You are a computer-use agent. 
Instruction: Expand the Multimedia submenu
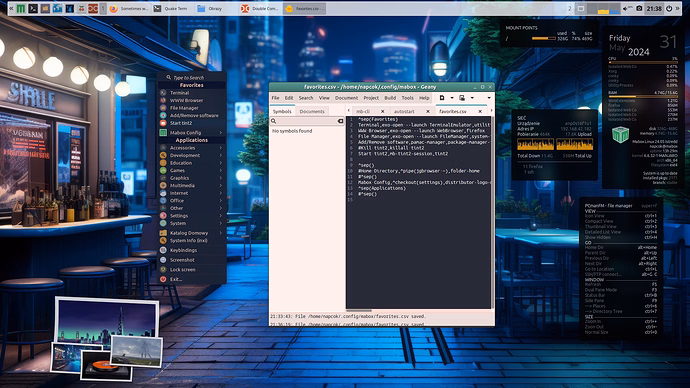(192, 185)
